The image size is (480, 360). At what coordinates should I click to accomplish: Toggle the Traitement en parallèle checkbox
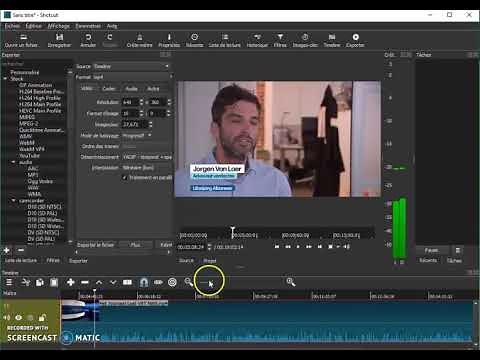tap(125, 178)
